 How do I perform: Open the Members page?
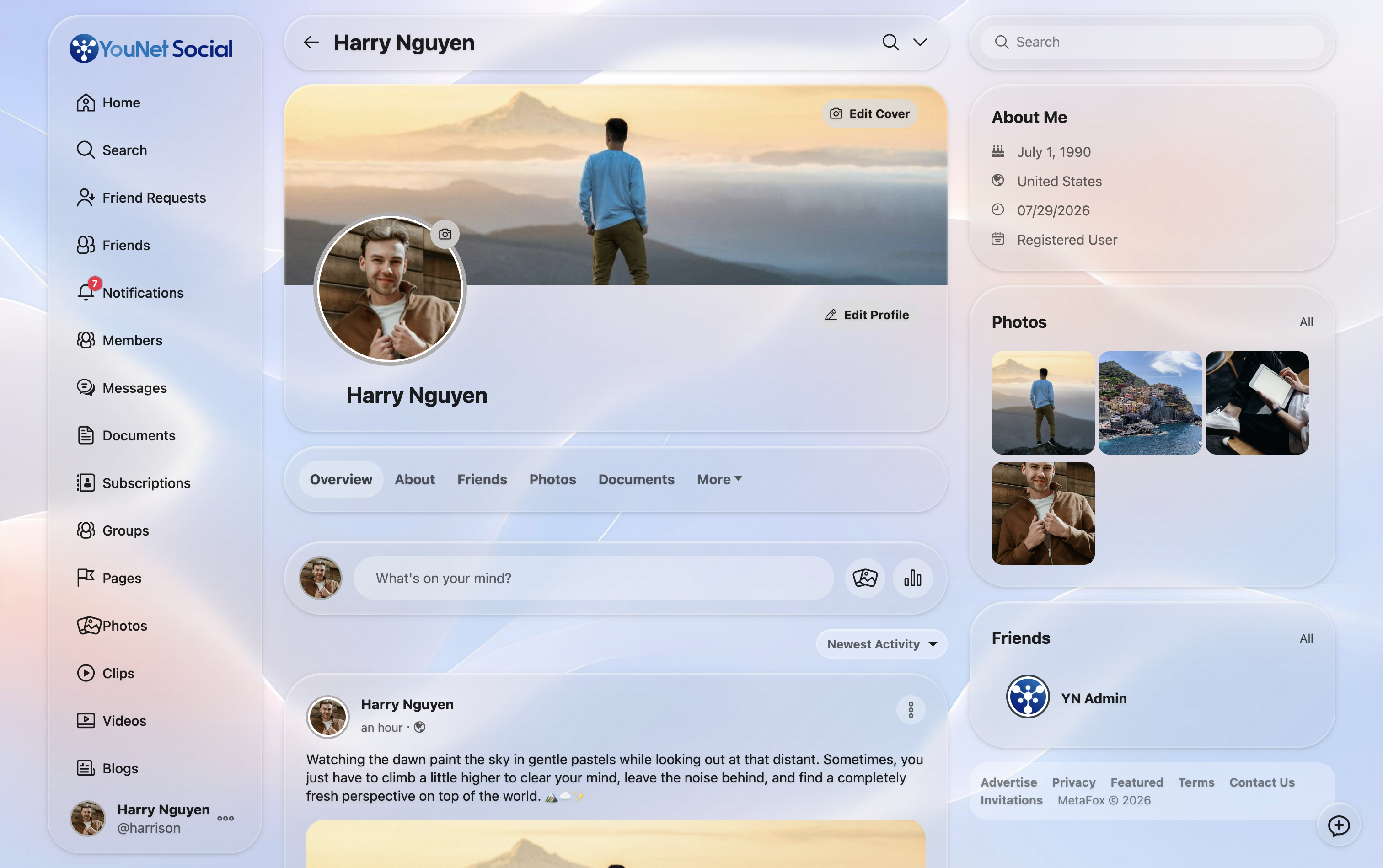(119, 340)
